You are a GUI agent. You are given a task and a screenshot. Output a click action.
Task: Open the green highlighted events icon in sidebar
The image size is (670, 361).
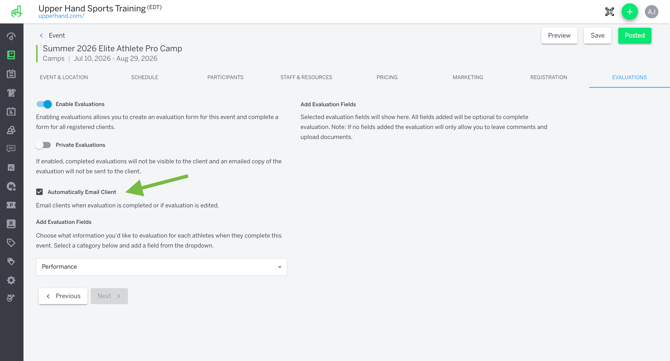click(11, 55)
